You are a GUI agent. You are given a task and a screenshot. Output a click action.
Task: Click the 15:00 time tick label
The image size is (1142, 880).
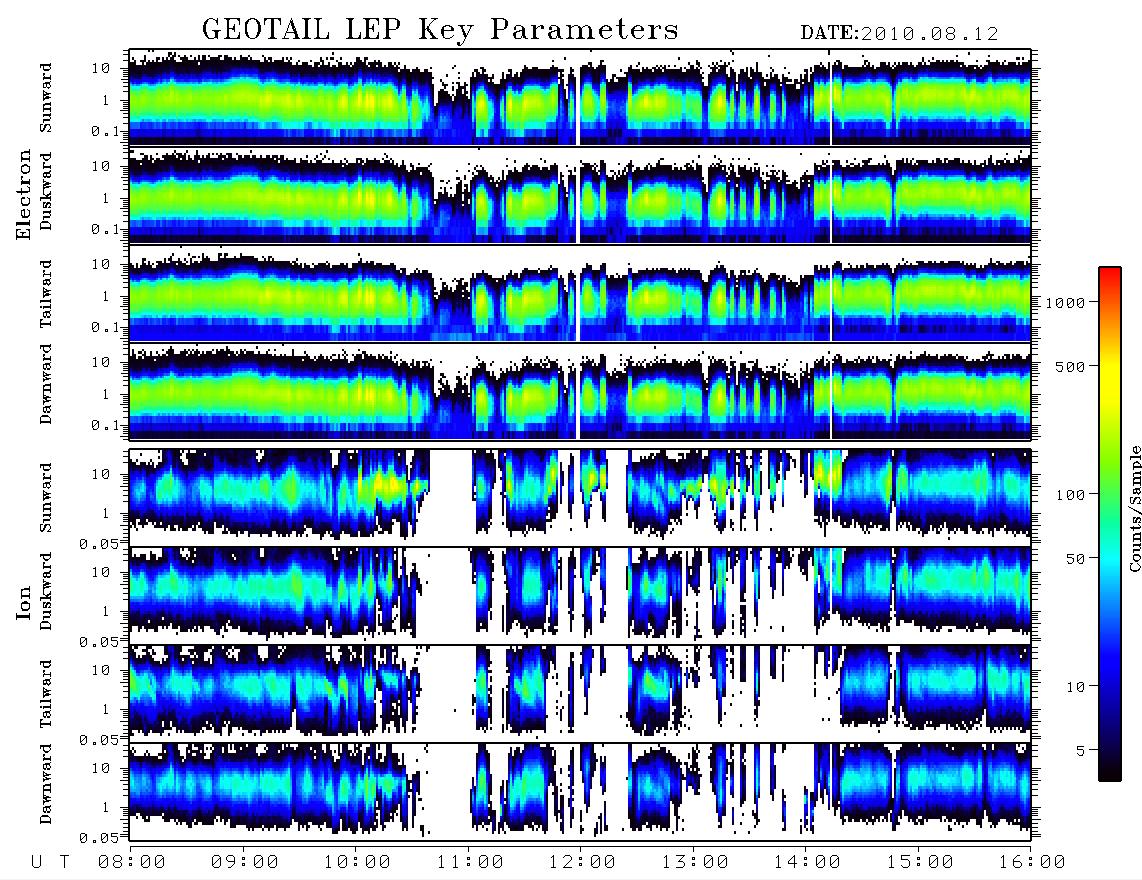click(x=920, y=863)
